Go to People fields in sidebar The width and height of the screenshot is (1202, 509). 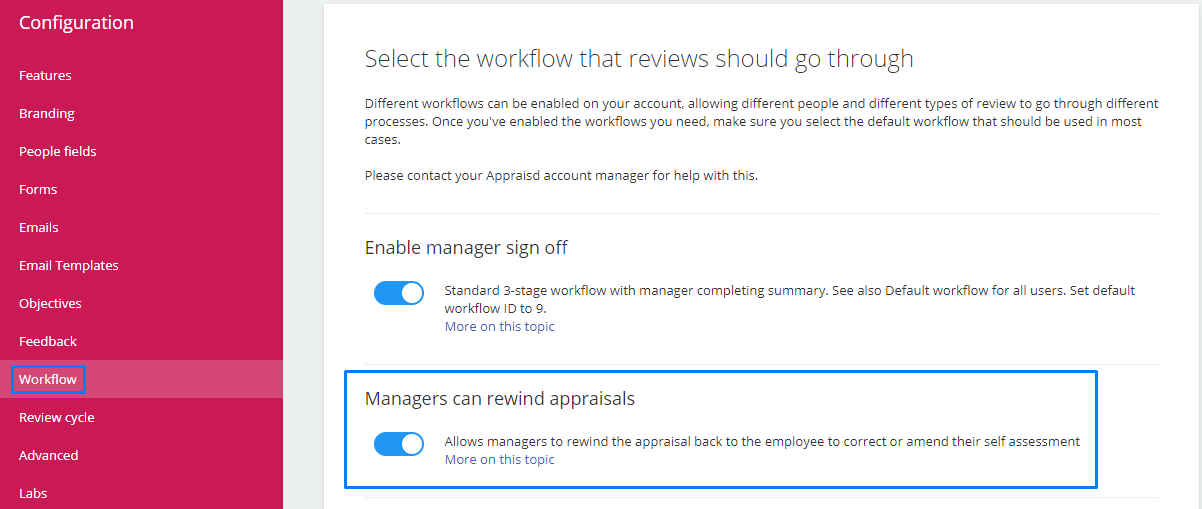pyautogui.click(x=58, y=151)
